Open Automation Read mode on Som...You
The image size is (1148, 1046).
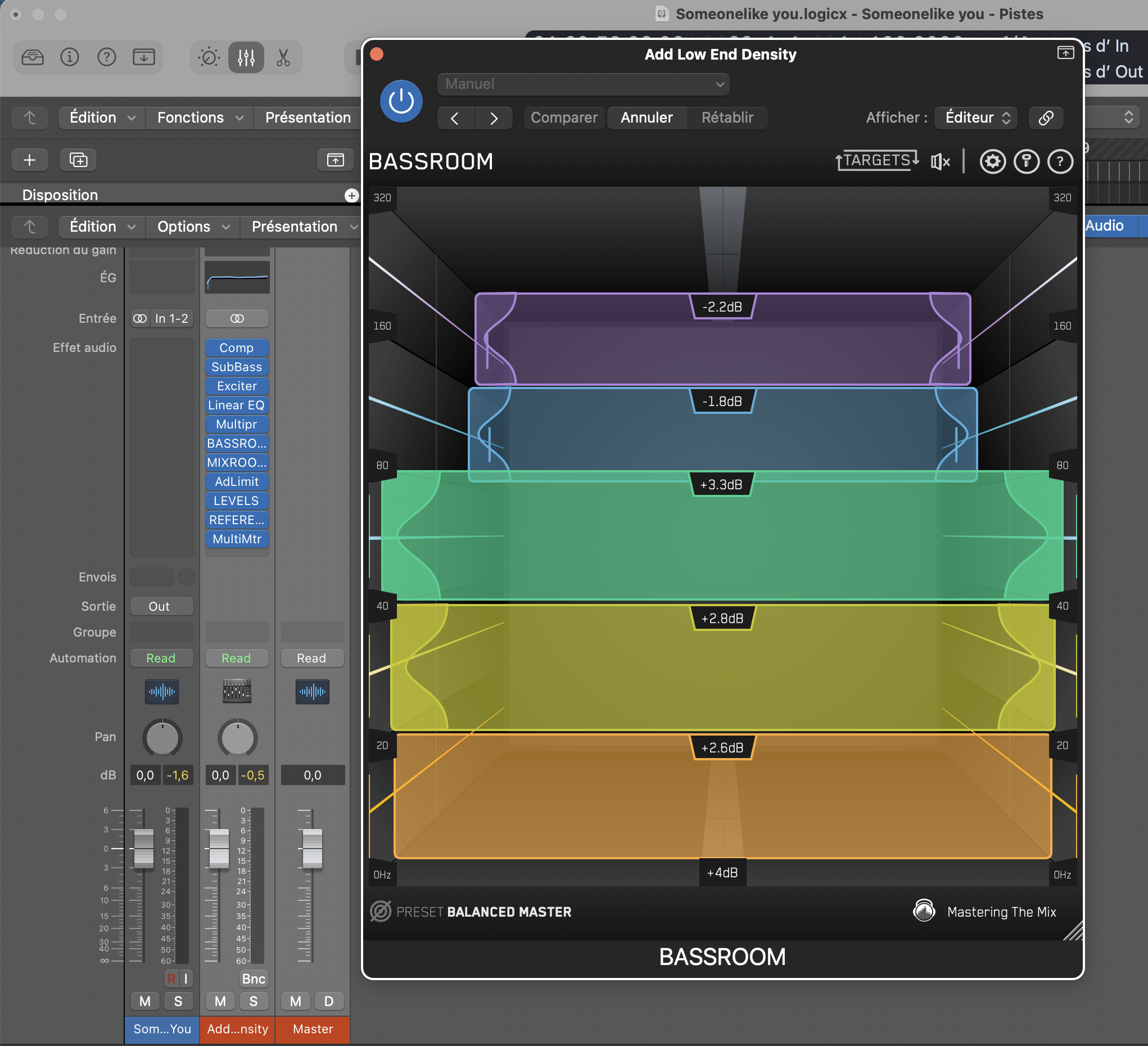pos(161,658)
